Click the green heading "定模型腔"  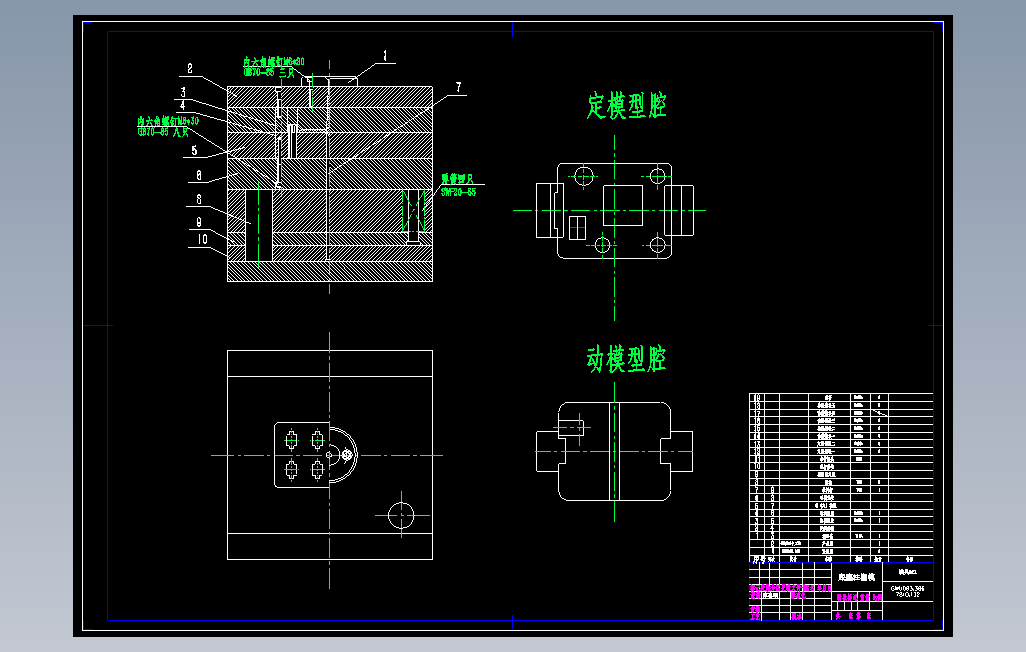coord(626,105)
